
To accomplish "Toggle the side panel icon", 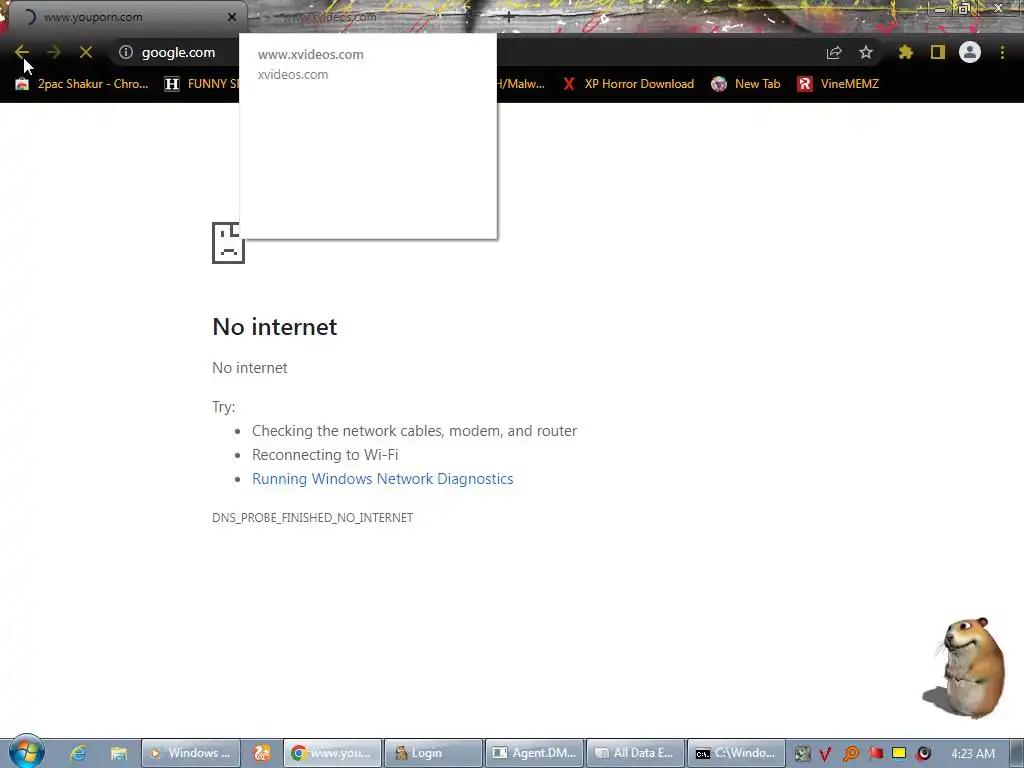I will tap(938, 52).
